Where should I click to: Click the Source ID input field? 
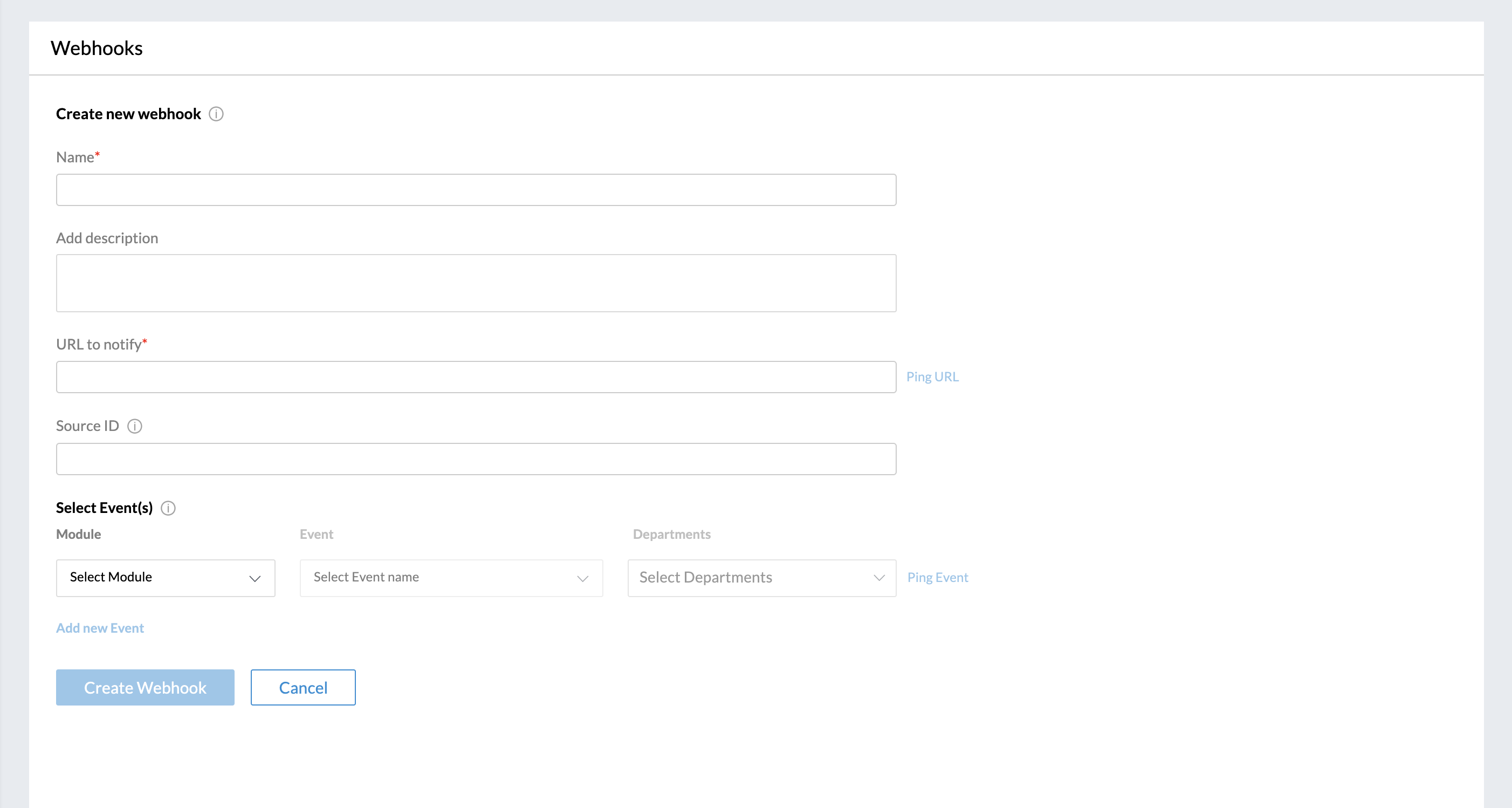(476, 458)
